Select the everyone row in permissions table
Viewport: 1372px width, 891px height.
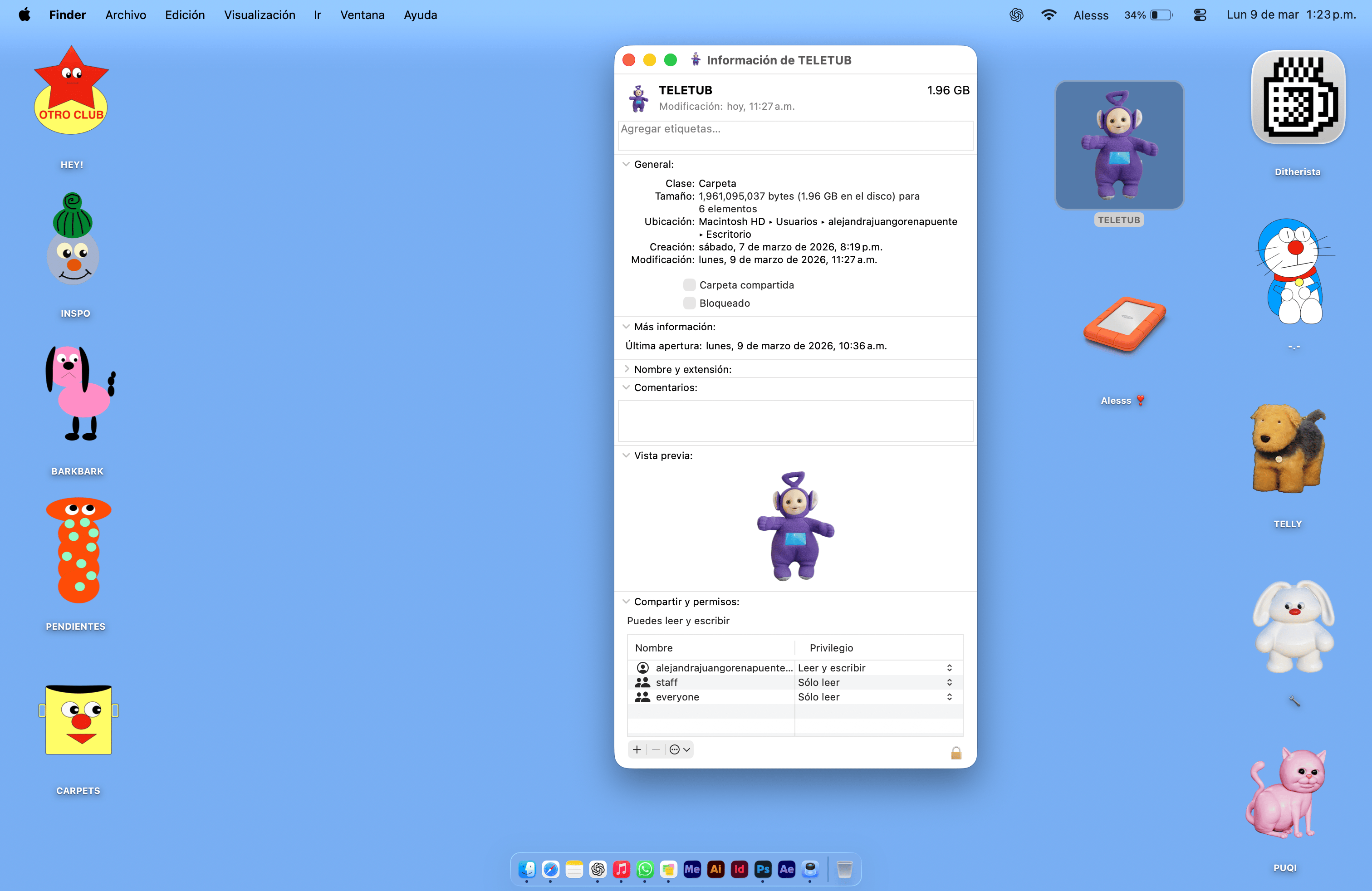click(x=795, y=697)
